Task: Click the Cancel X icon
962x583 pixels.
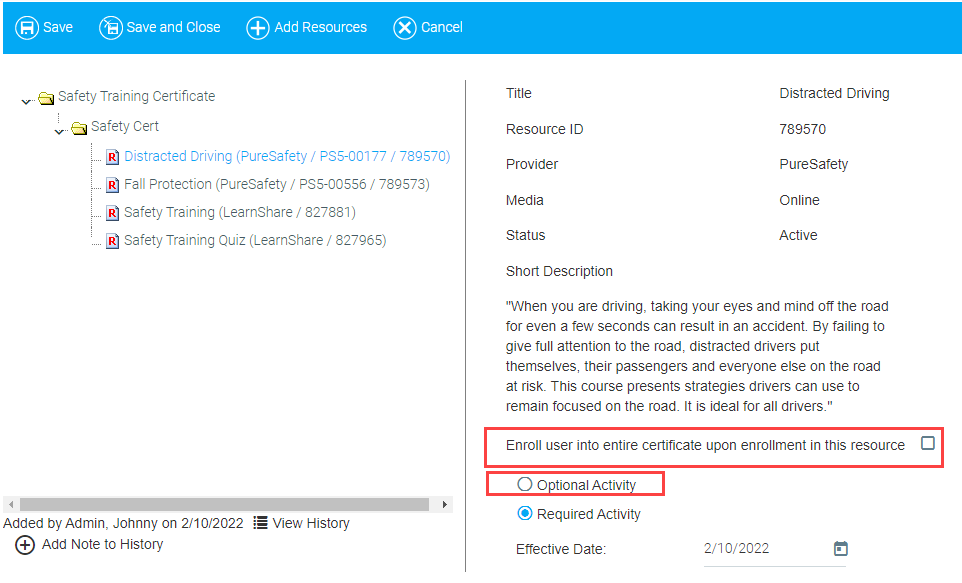Action: pyautogui.click(x=405, y=27)
